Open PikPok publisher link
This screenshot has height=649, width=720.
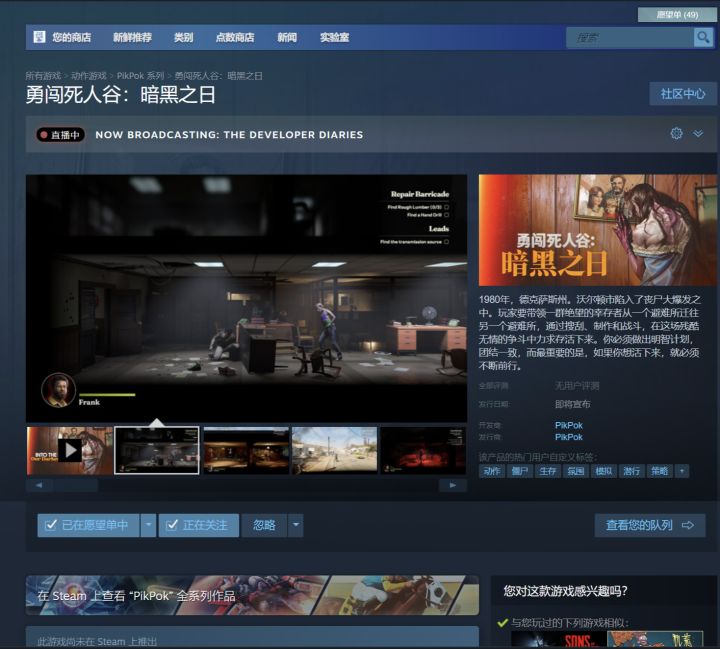click(568, 437)
